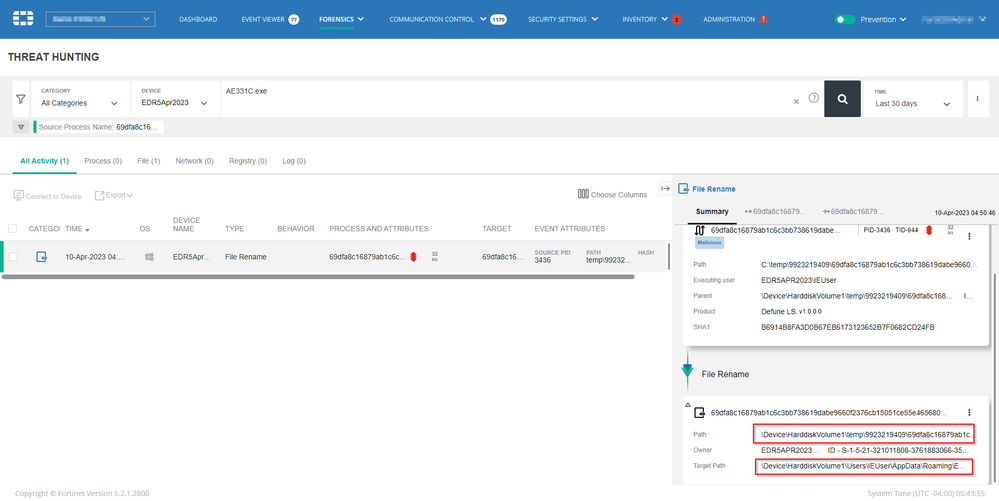
Task: Open the Category dropdown
Action: coord(80,103)
